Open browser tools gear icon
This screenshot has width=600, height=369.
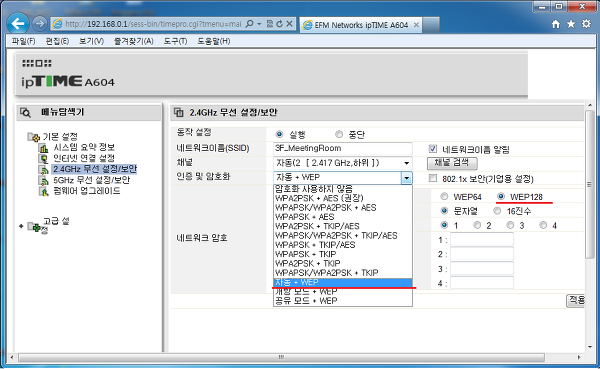pyautogui.click(x=586, y=24)
